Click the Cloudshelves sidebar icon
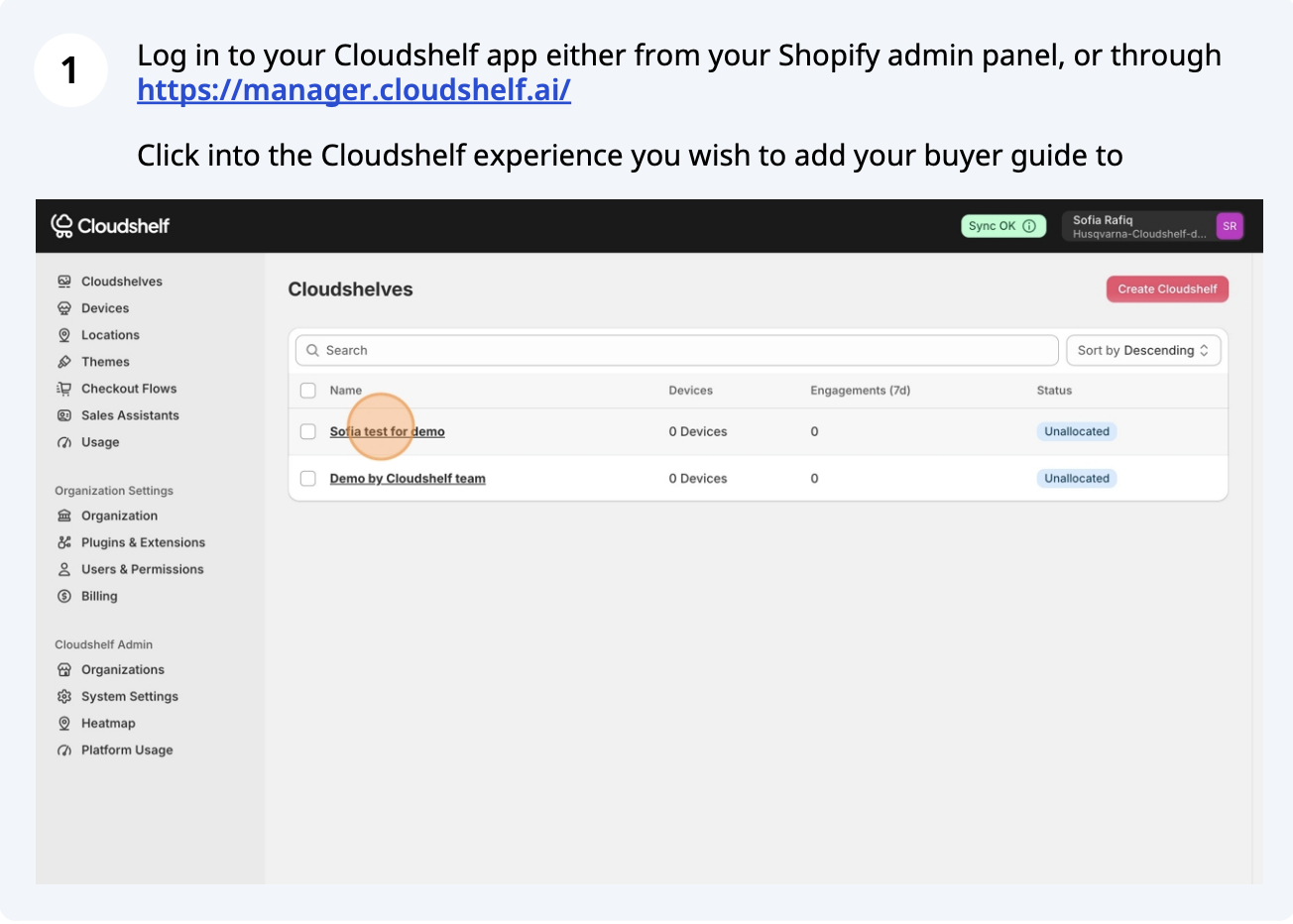The width and height of the screenshot is (1293, 924). pos(64,282)
